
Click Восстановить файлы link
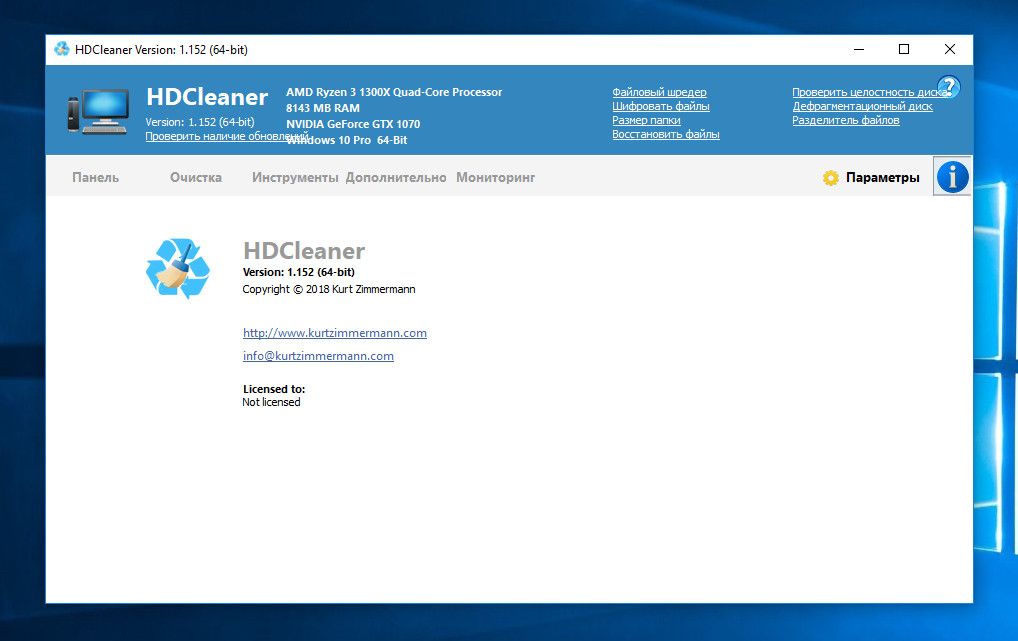[666, 134]
